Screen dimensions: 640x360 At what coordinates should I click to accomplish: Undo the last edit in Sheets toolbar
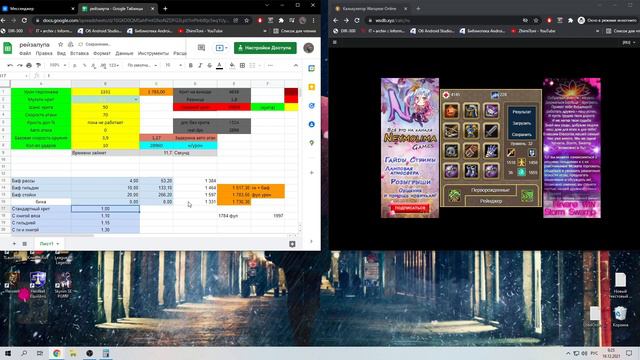10,65
